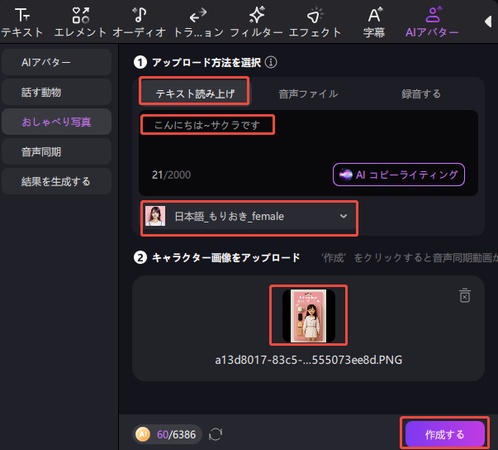Viewport: 498px width, 450px height.
Task: Select 話す動物 in the sidebar
Action: 56,92
